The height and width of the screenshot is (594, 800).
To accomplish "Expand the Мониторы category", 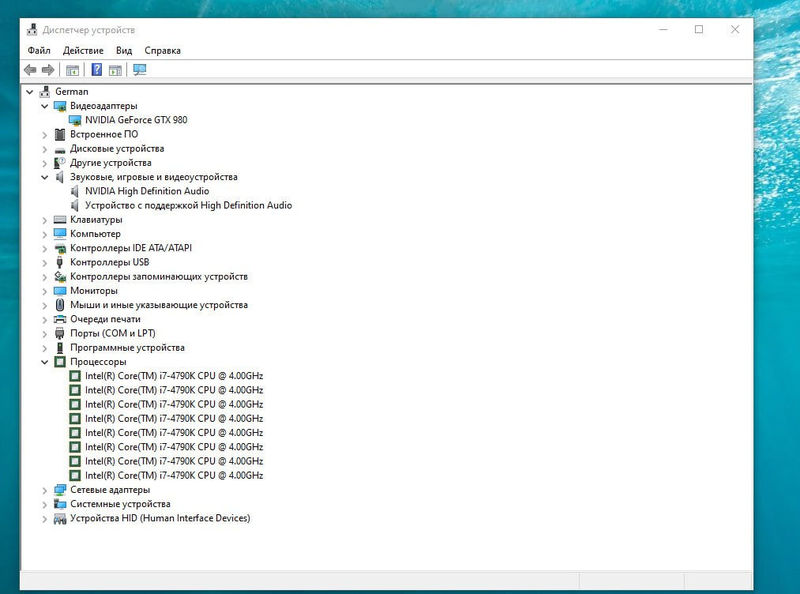I will coord(44,291).
